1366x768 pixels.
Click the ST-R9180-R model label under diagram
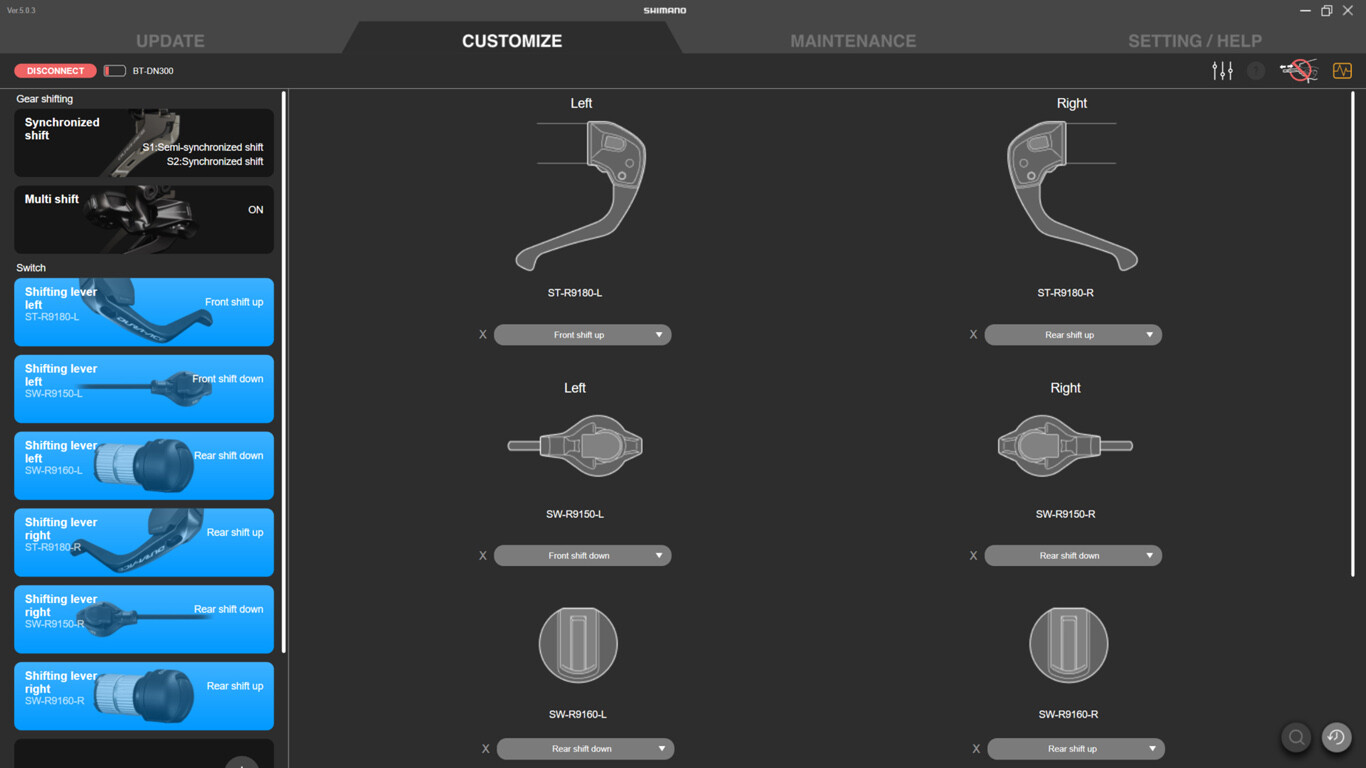[x=1066, y=293]
